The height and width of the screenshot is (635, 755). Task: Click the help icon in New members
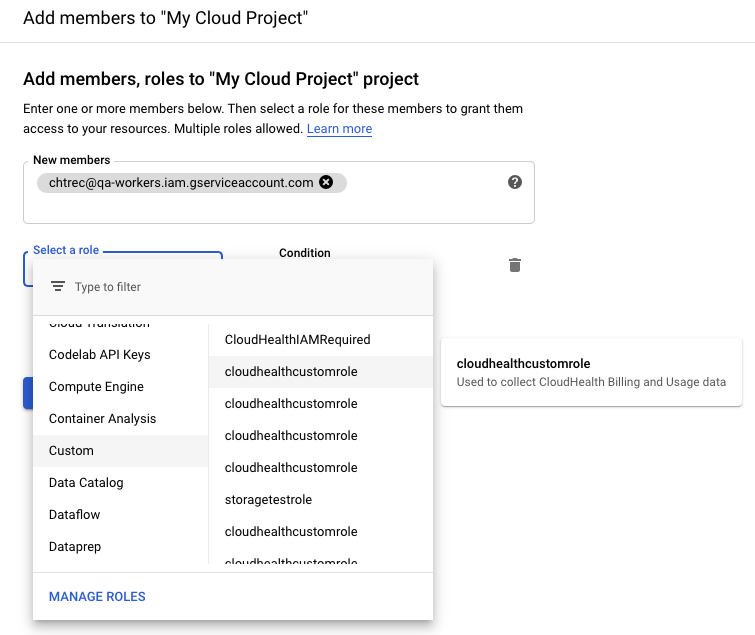coord(515,182)
